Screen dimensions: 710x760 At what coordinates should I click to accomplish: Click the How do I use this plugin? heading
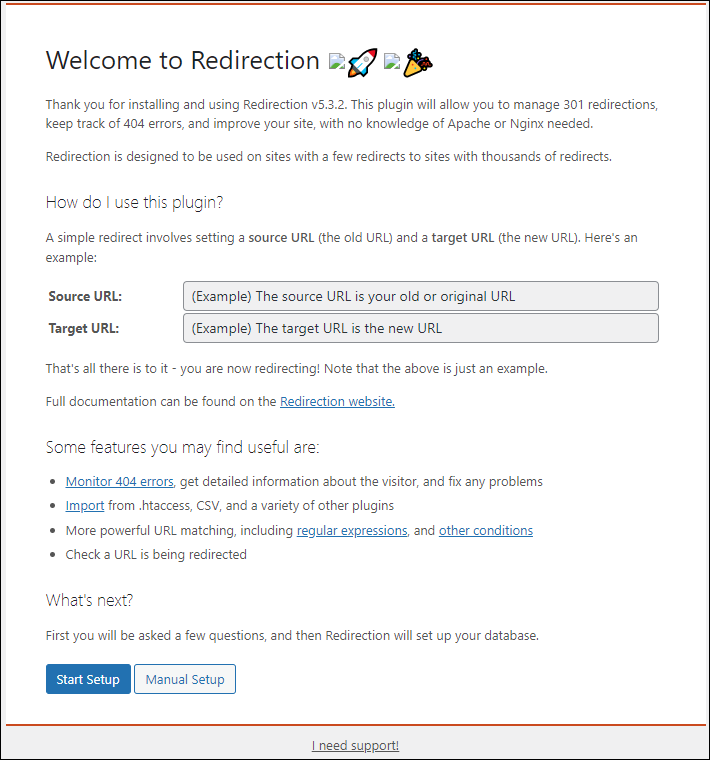point(134,202)
